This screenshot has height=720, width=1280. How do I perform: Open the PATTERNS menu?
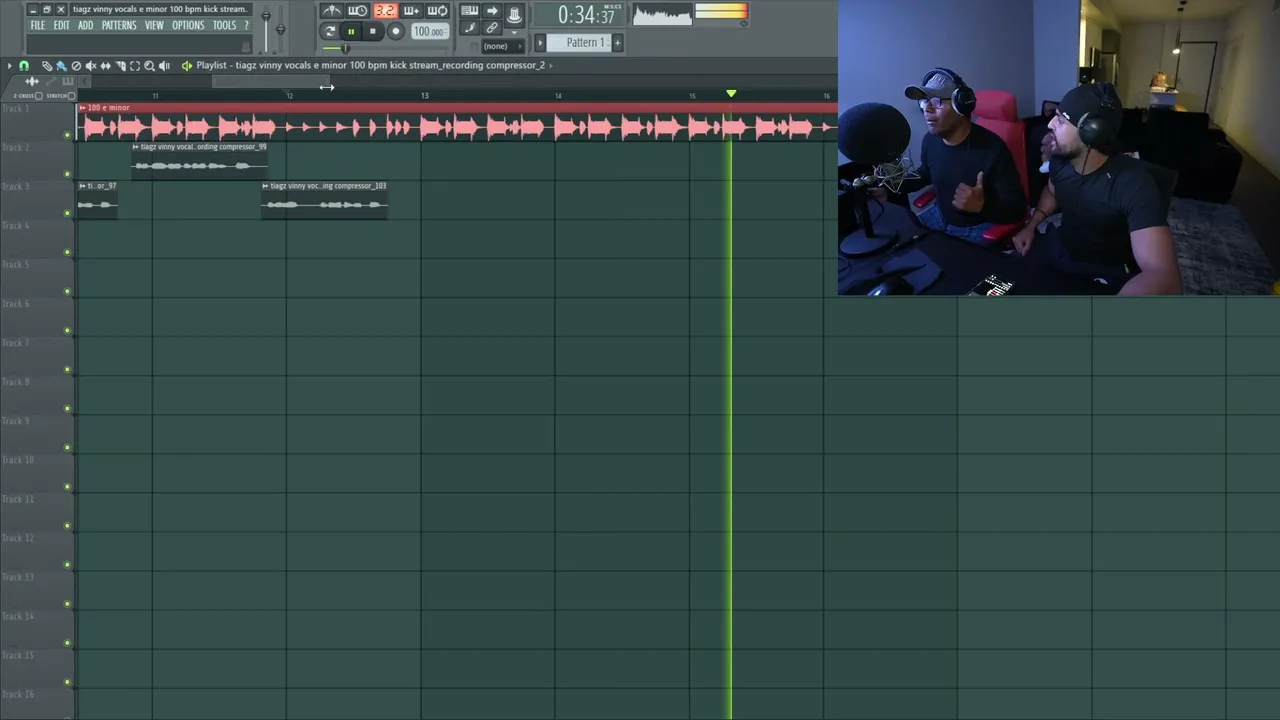tap(119, 25)
